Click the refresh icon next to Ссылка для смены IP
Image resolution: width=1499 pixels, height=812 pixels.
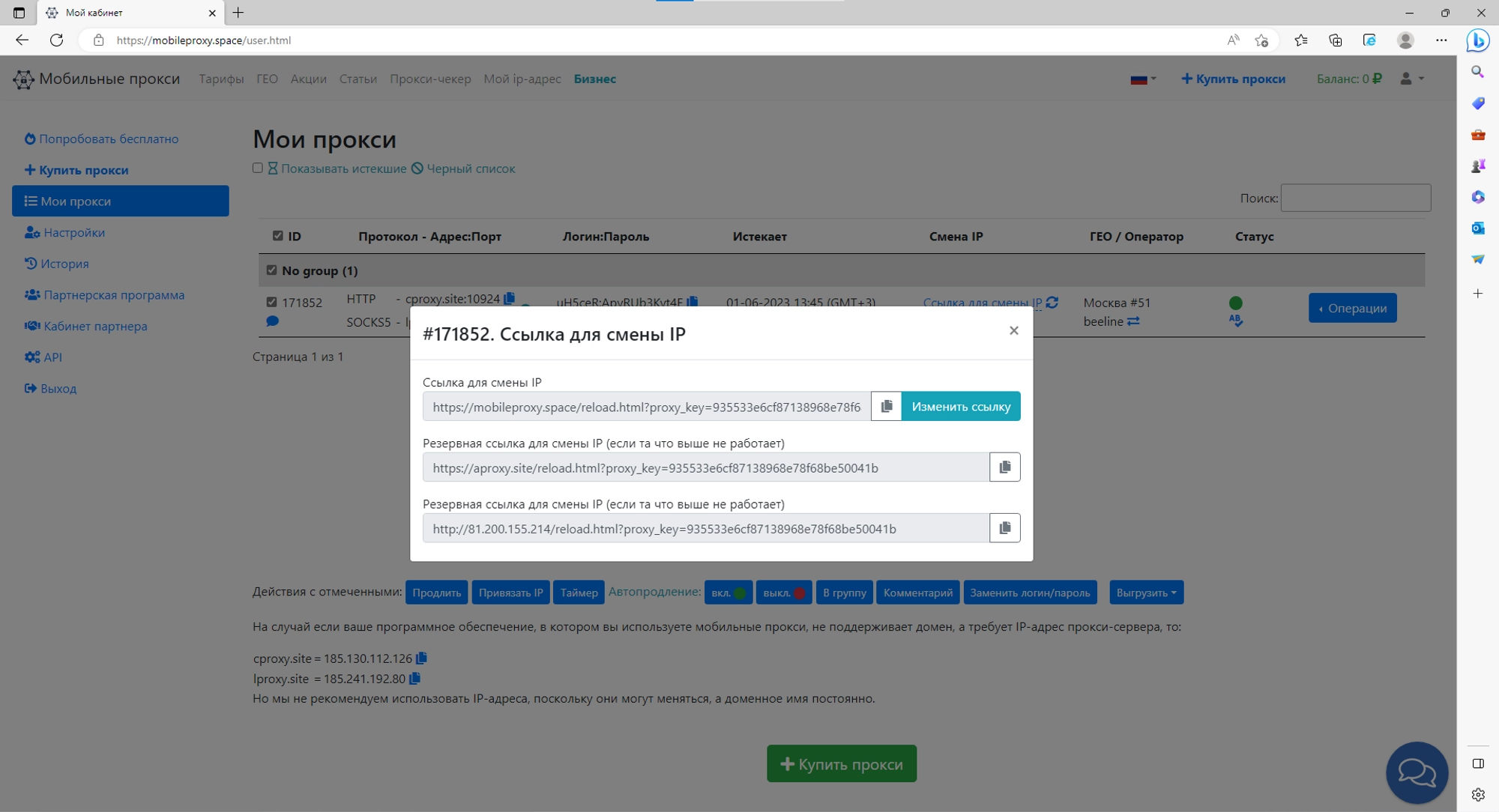point(1052,303)
